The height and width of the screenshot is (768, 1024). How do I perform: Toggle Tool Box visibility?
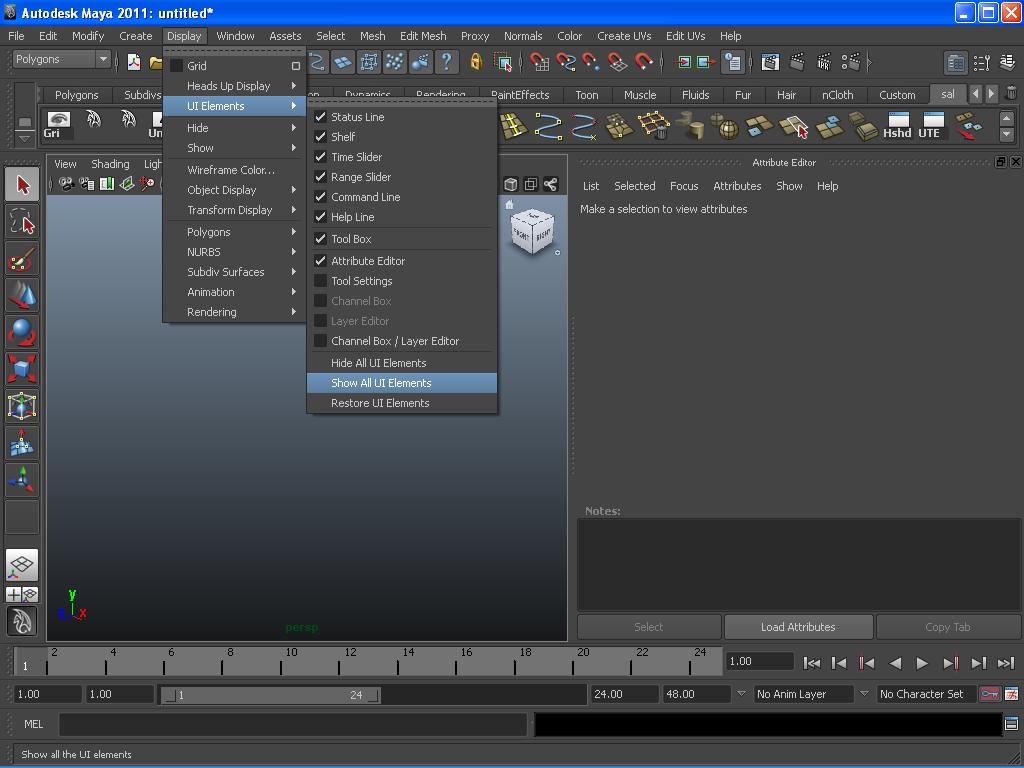(x=321, y=238)
